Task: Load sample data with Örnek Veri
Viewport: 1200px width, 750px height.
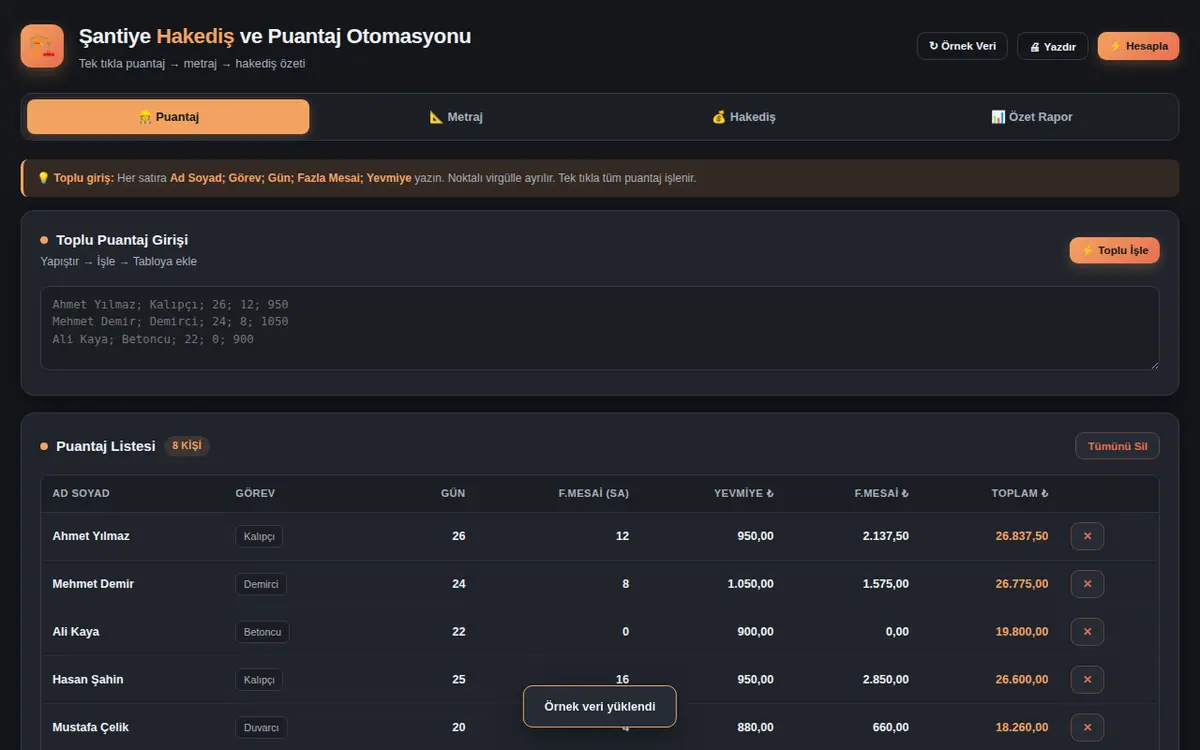Action: pos(962,46)
